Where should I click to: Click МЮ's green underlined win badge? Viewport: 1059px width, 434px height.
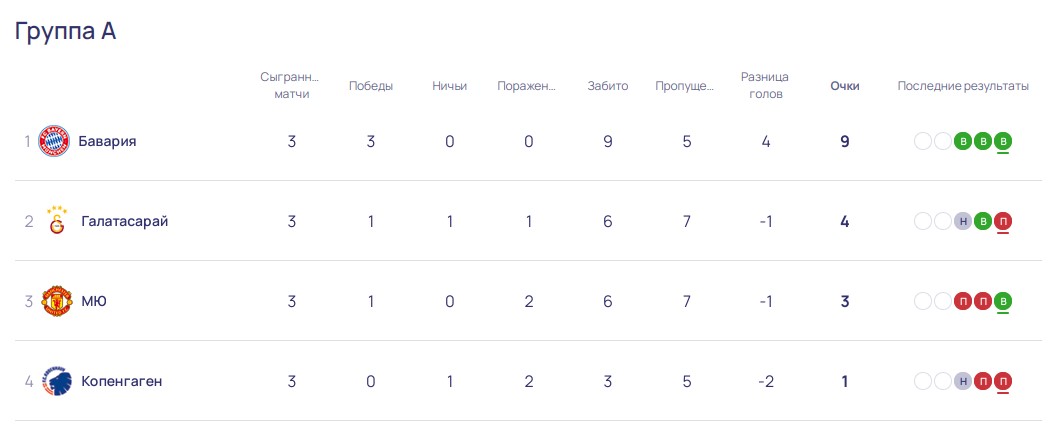[1003, 301]
